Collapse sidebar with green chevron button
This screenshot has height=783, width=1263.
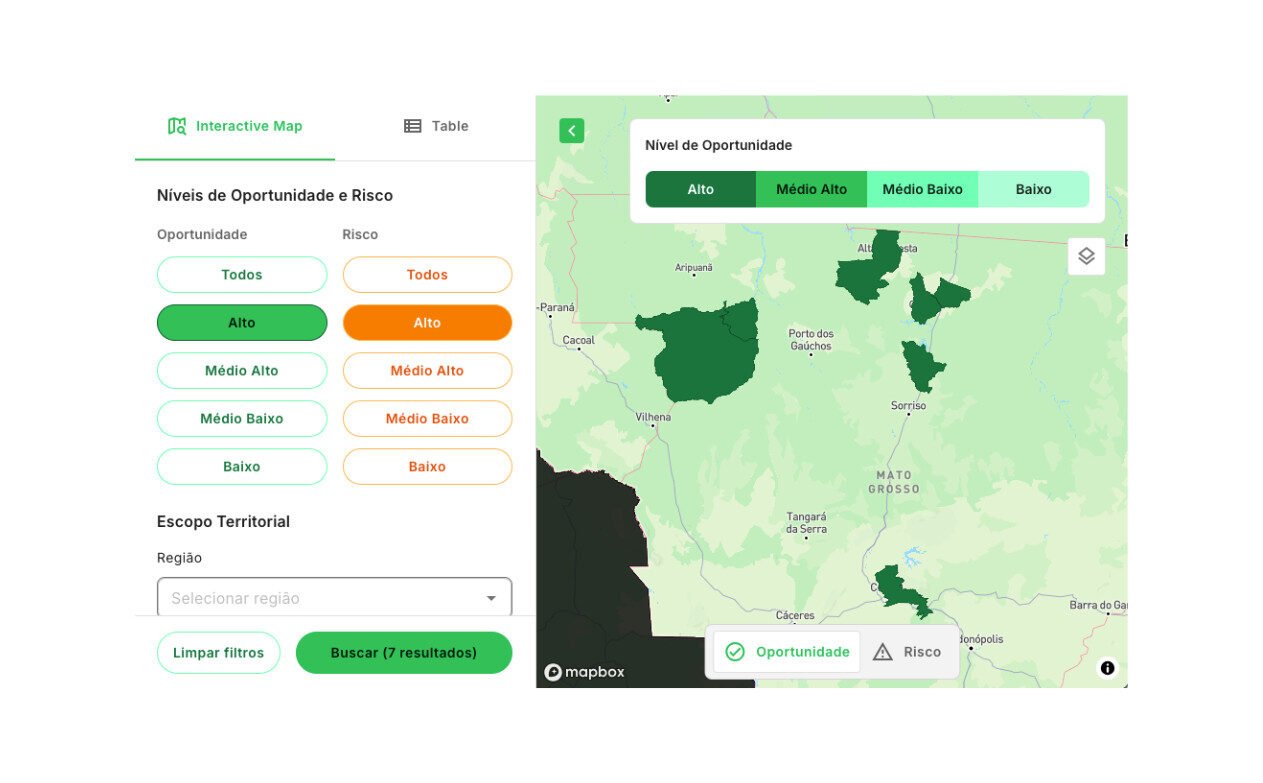pyautogui.click(x=571, y=131)
